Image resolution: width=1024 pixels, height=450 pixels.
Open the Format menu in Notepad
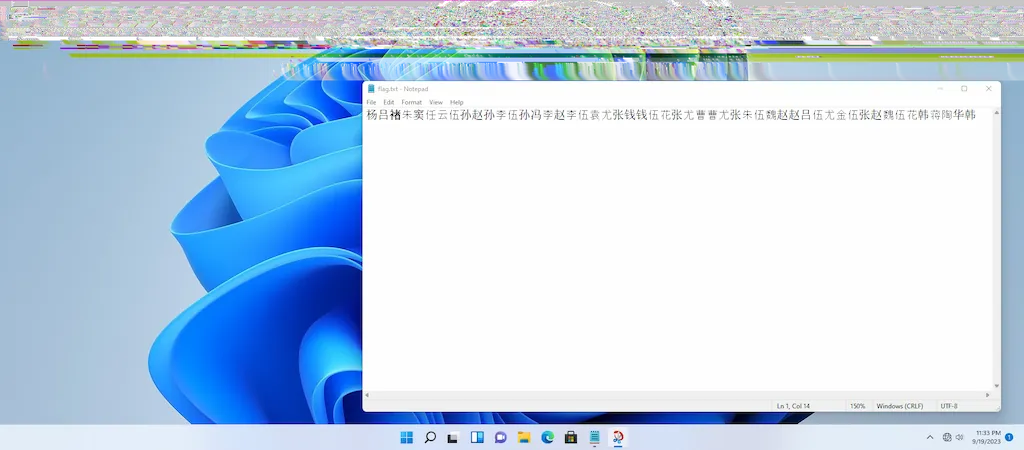point(411,102)
